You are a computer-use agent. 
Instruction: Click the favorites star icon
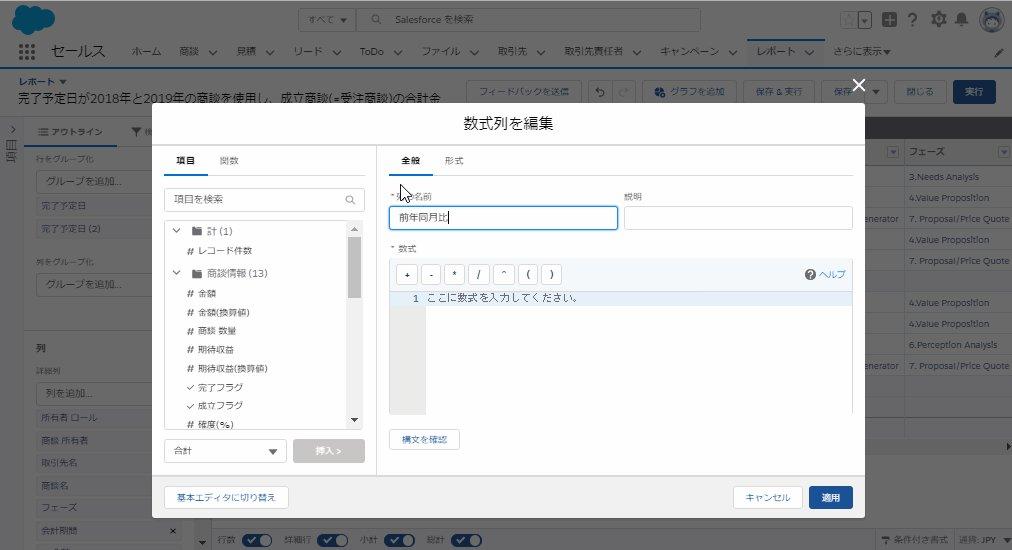coord(848,19)
